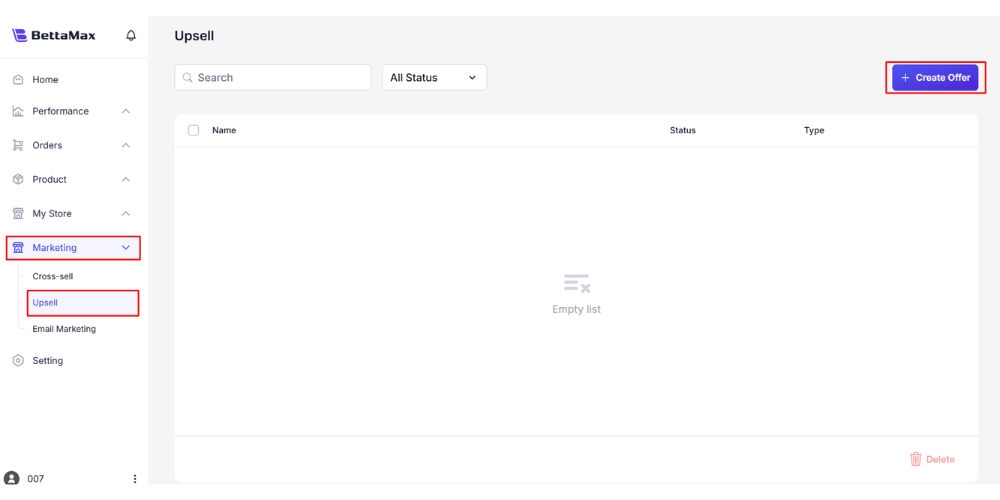Viewport: 1000px width, 500px height.
Task: Click the My Store menu label
Action: [x=52, y=214]
